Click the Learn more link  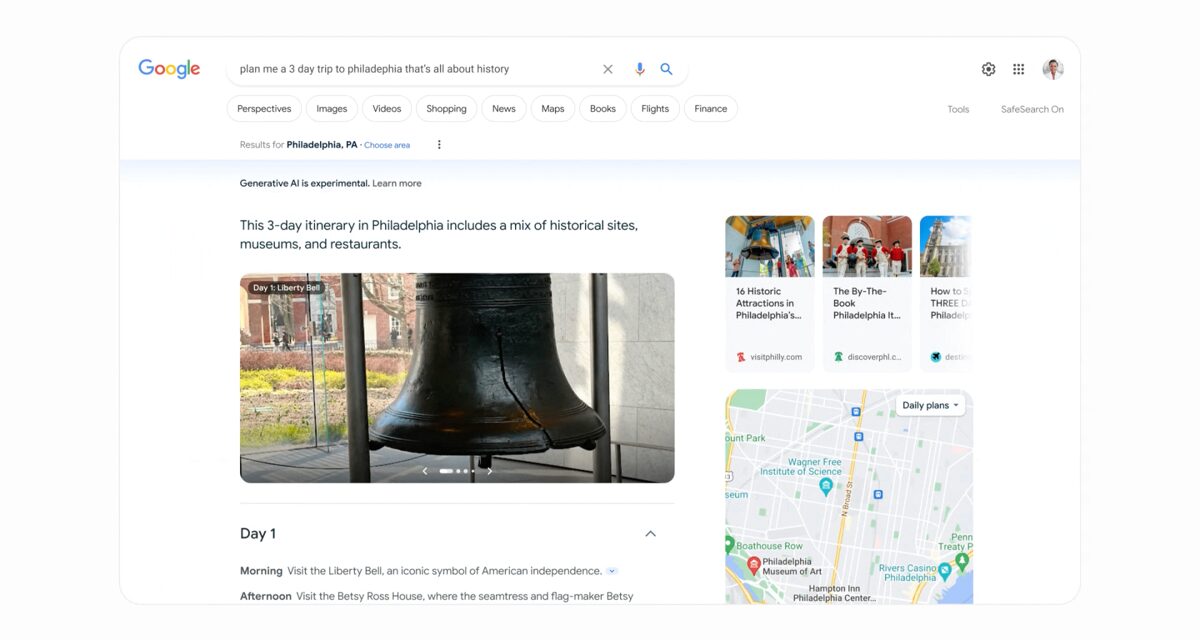coord(397,183)
